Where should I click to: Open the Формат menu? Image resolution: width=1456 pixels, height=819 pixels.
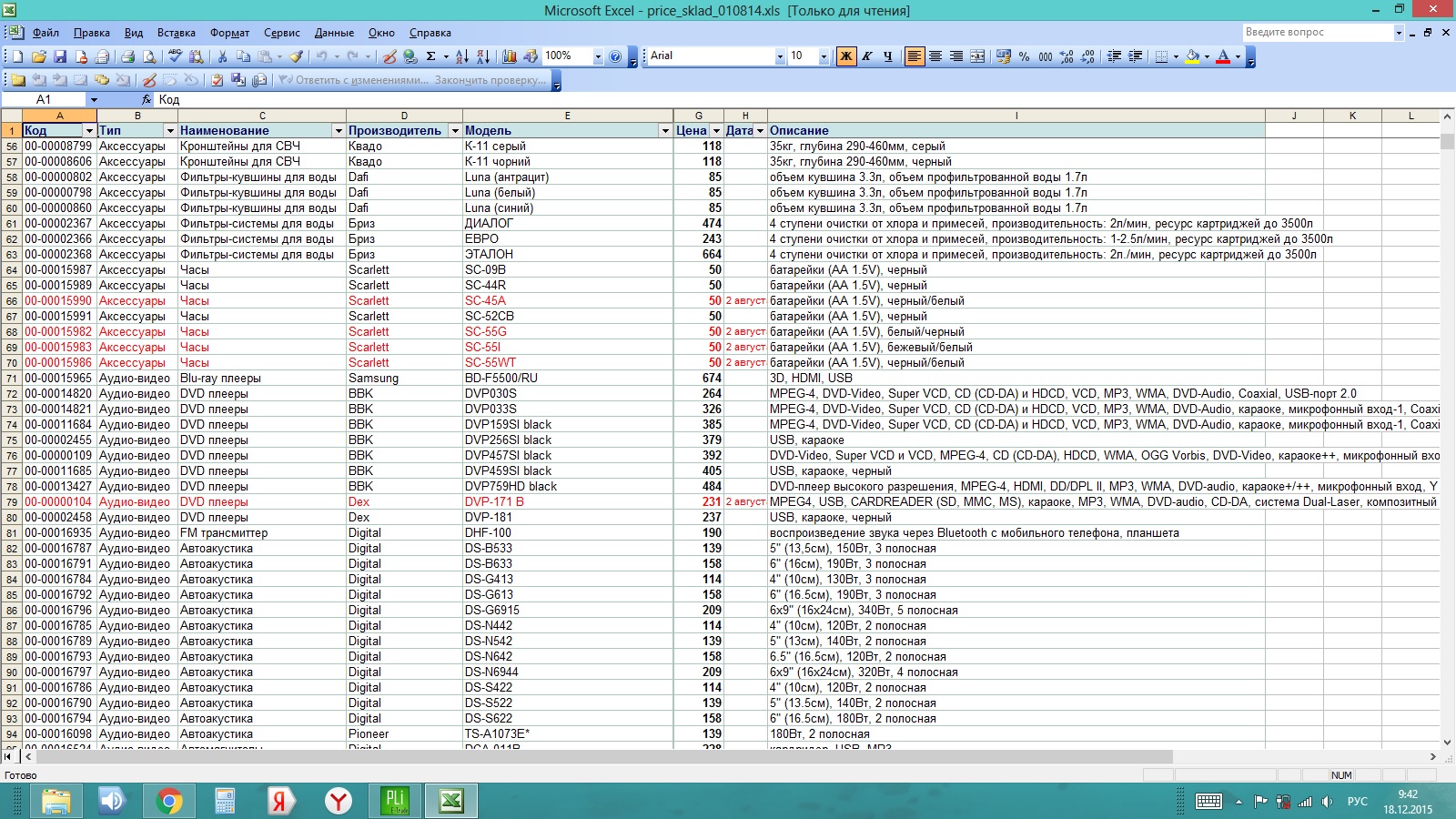(x=230, y=33)
